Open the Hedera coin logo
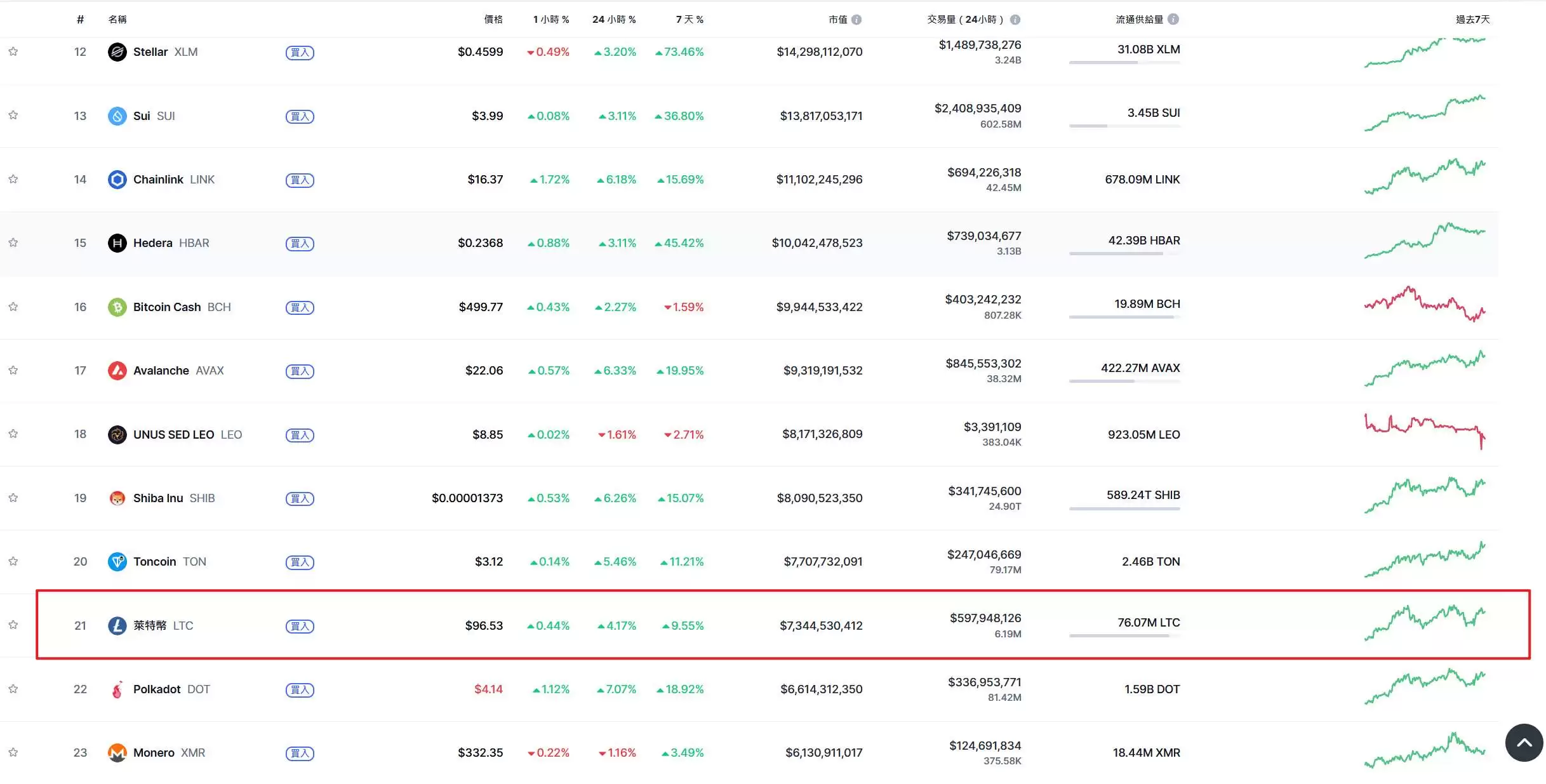This screenshot has width=1546, height=784. point(117,243)
